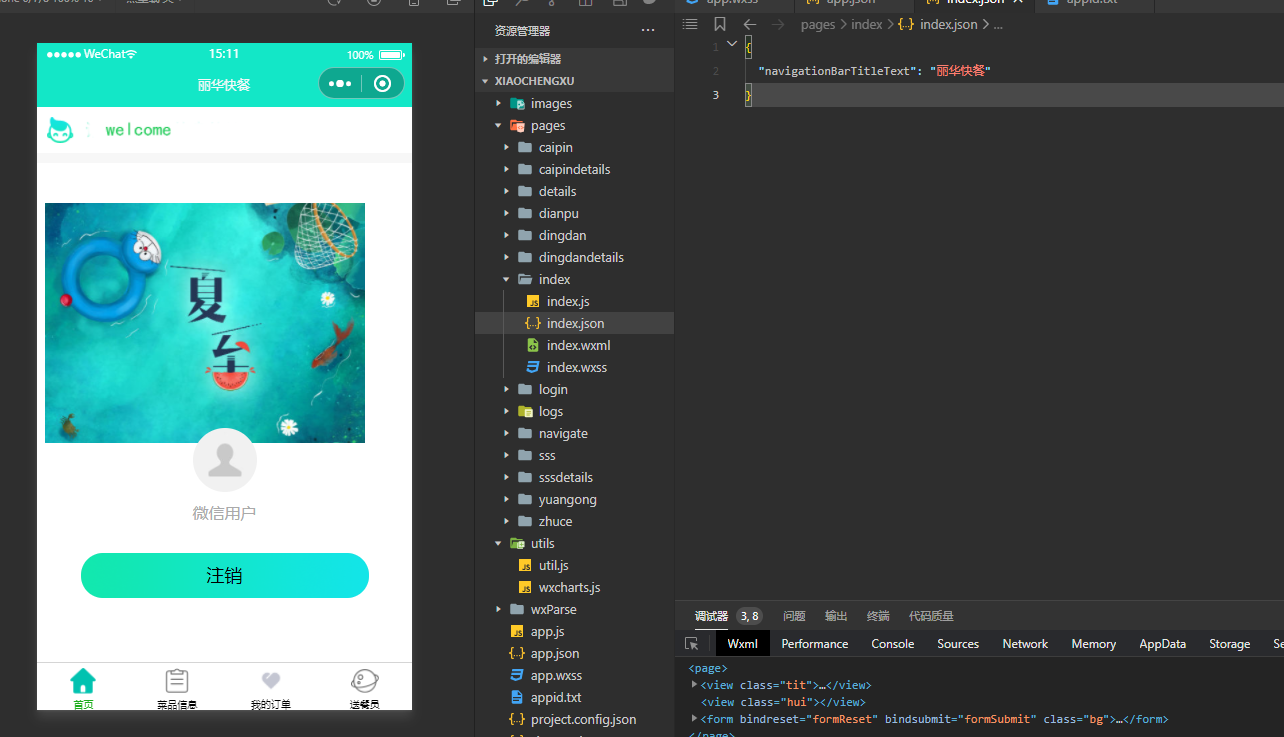This screenshot has width=1284, height=737.
Task: Collapse the 打开的编辑器 section
Action: pyautogui.click(x=485, y=59)
